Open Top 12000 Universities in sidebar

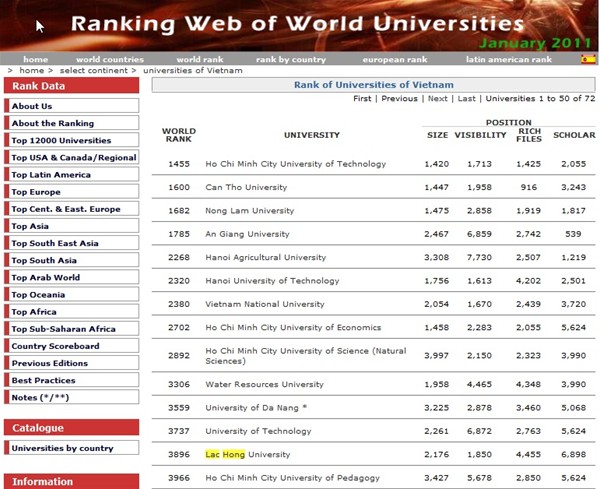pos(61,141)
